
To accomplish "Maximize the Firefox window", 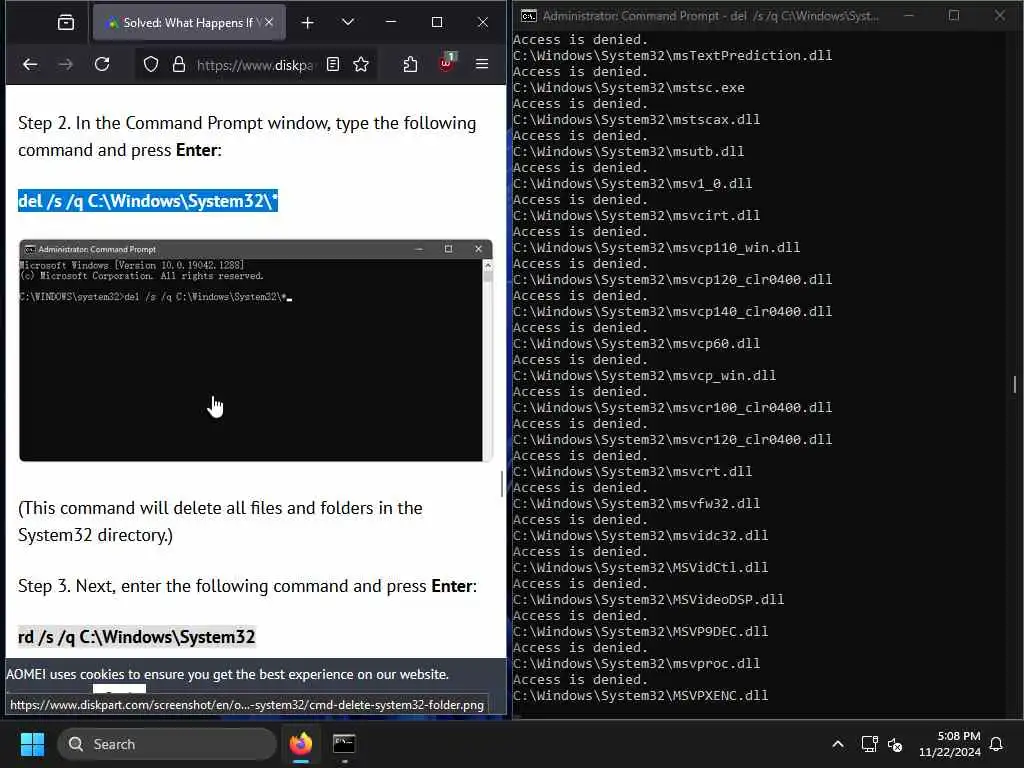I will click(x=437, y=22).
